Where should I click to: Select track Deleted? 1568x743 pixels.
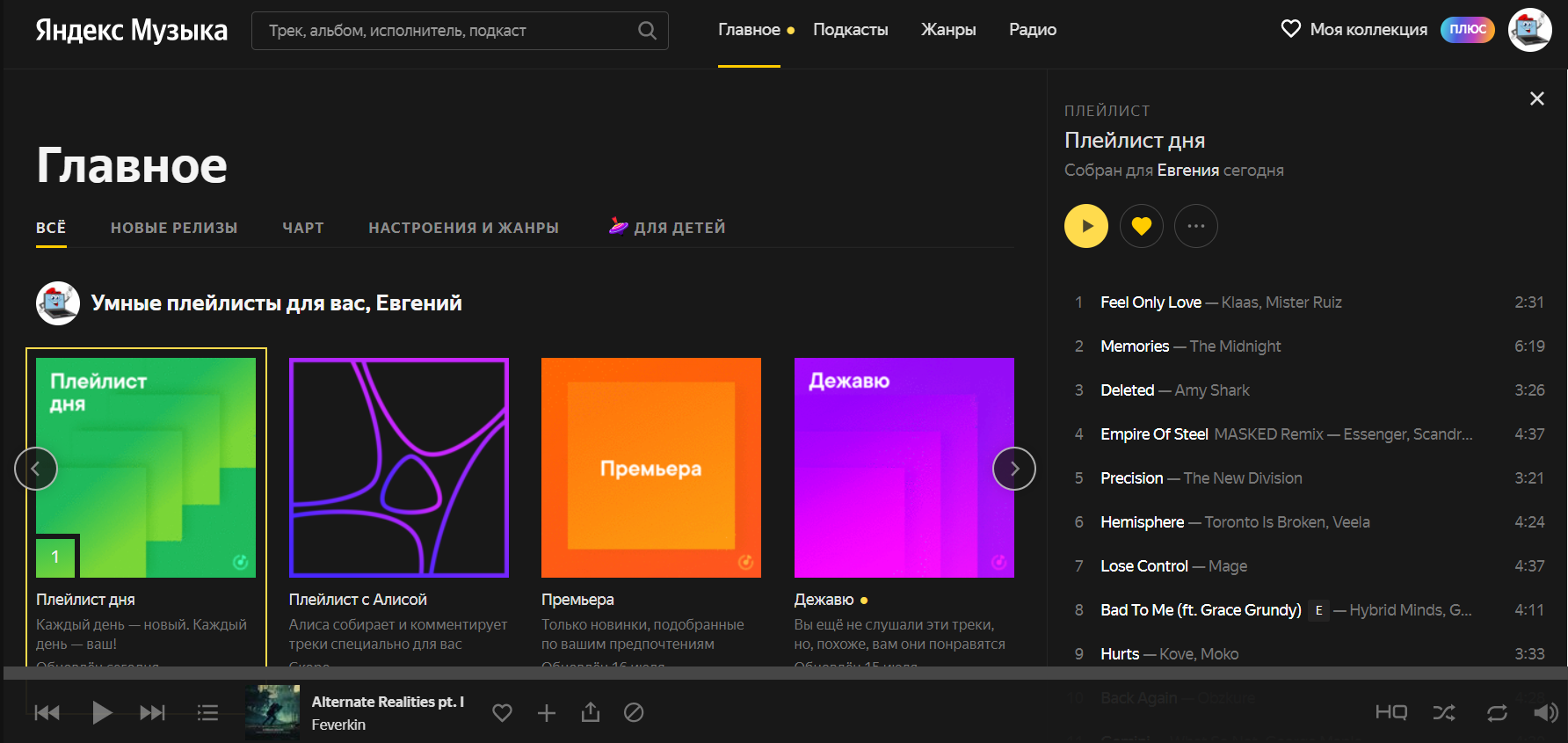pyautogui.click(x=1127, y=390)
